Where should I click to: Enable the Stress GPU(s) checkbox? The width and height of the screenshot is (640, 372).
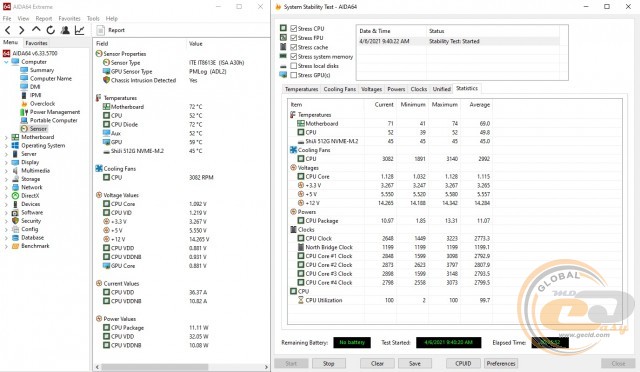[293, 75]
